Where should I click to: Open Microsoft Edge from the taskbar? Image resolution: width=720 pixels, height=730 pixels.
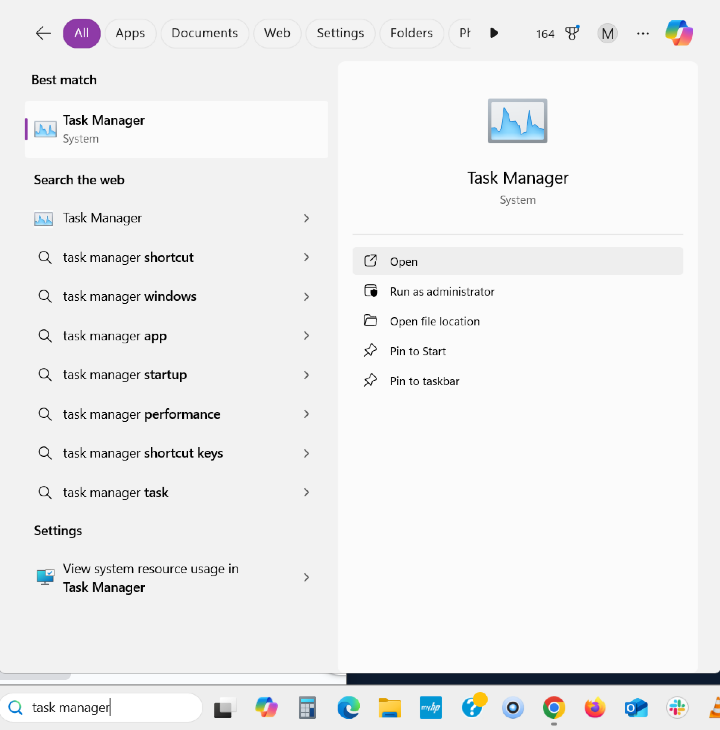tap(349, 708)
